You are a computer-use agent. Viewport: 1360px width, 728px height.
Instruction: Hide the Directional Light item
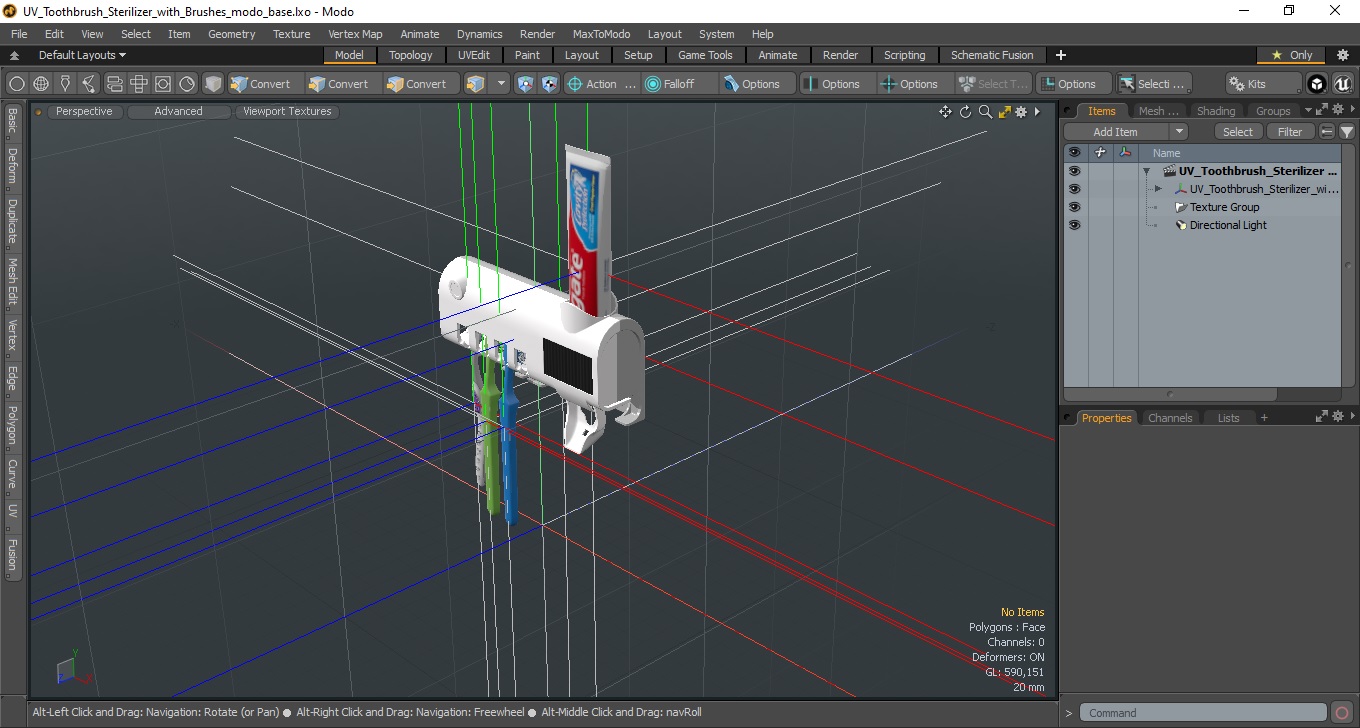[1074, 225]
